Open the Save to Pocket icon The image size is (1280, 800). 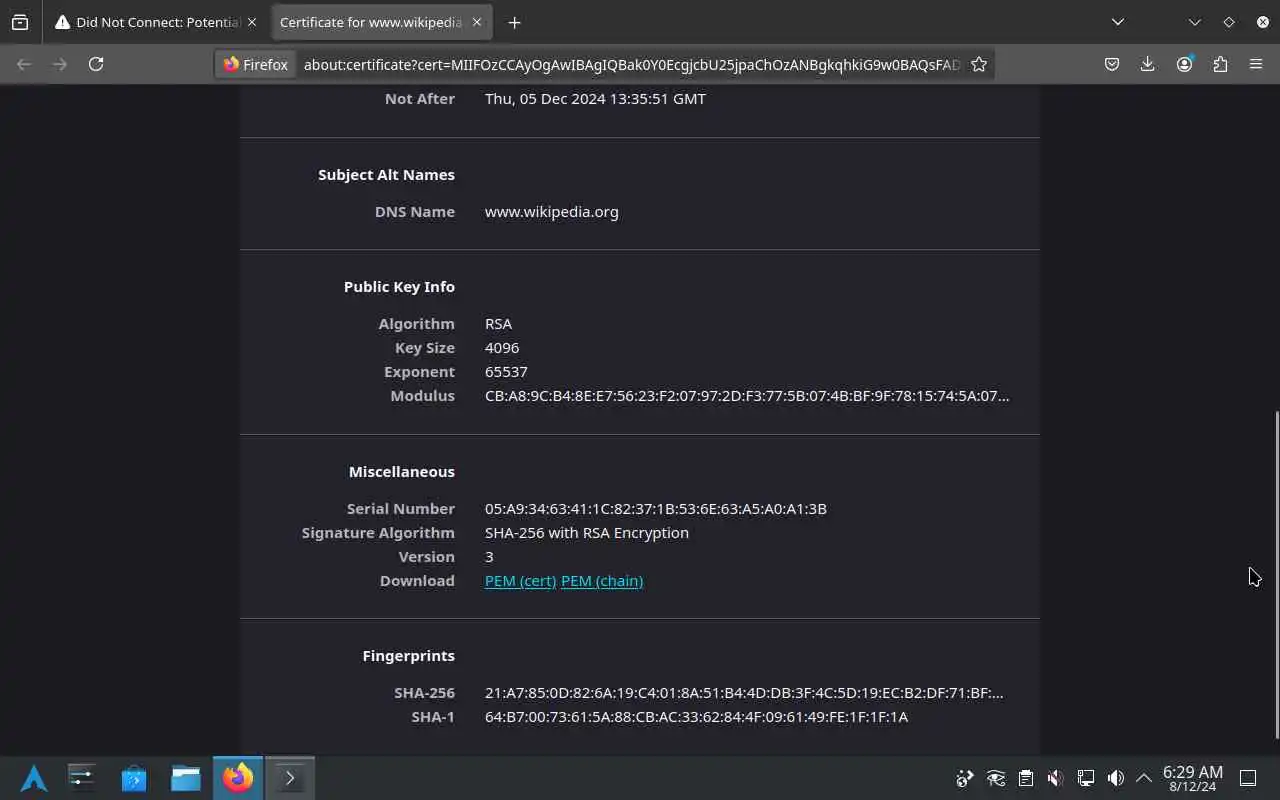pyautogui.click(x=1112, y=64)
